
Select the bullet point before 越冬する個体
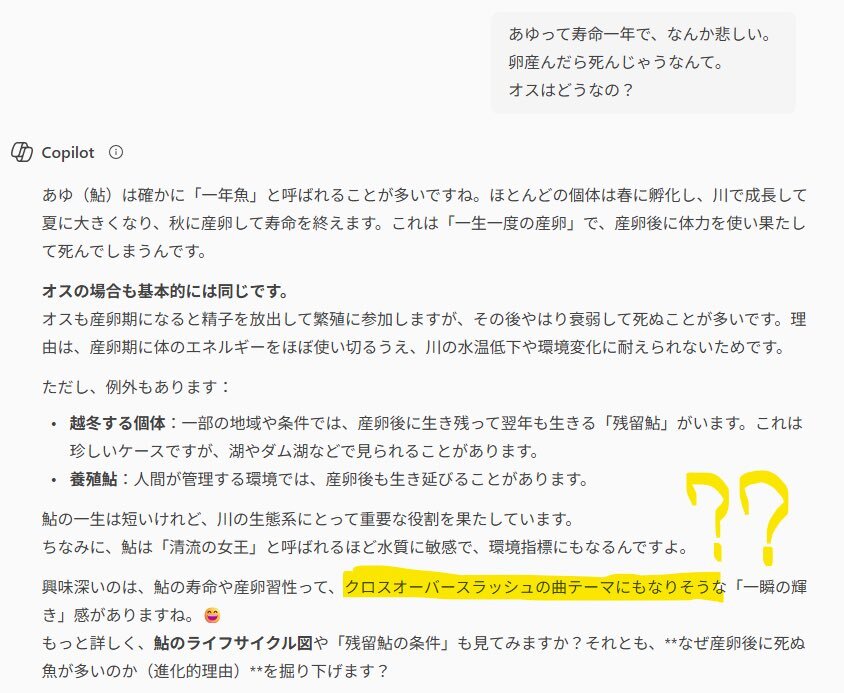[x=53, y=424]
